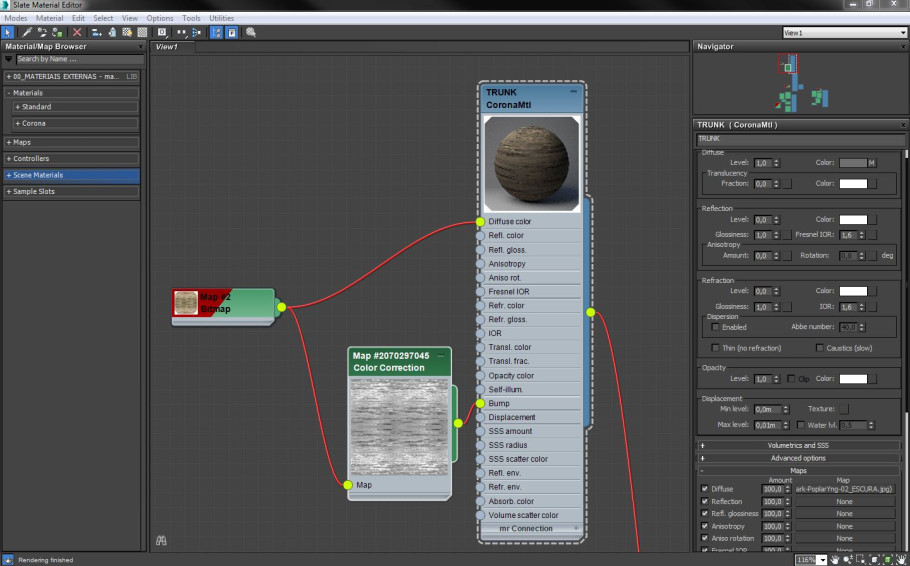Select the Zoom tool magnifier icon
The height and width of the screenshot is (566, 910).
tap(848, 560)
